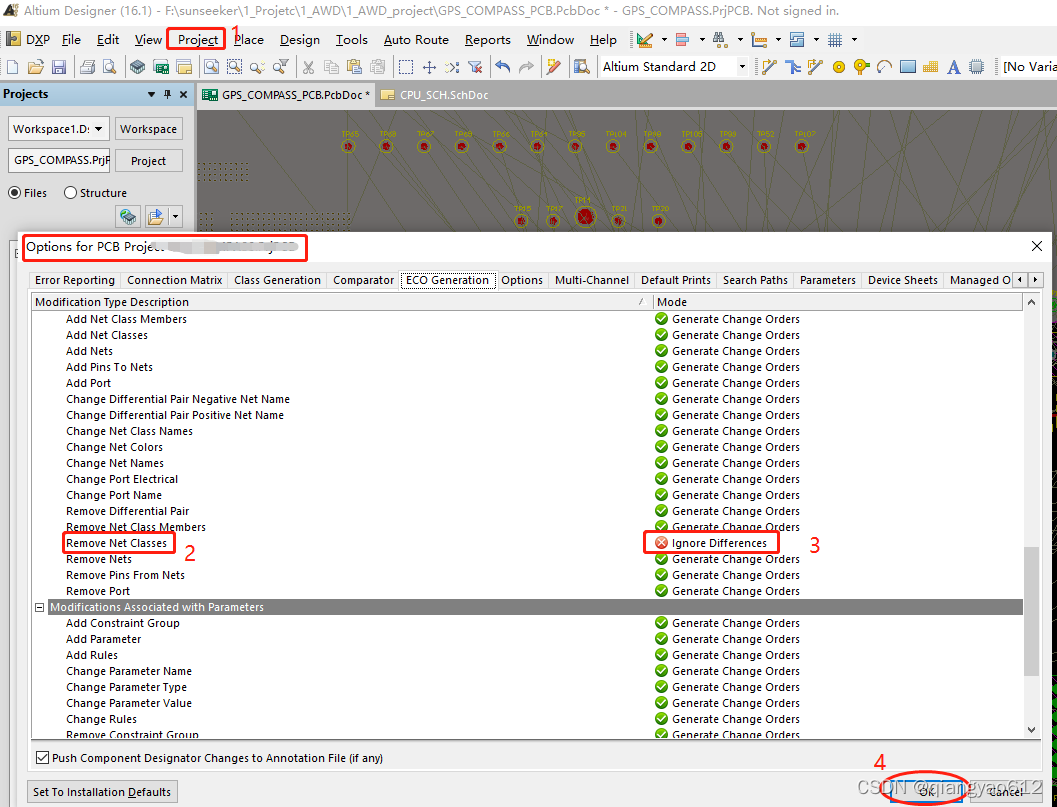Click the Select inside area icon
Screen dimensions: 1057x807
pyautogui.click(x=406, y=67)
